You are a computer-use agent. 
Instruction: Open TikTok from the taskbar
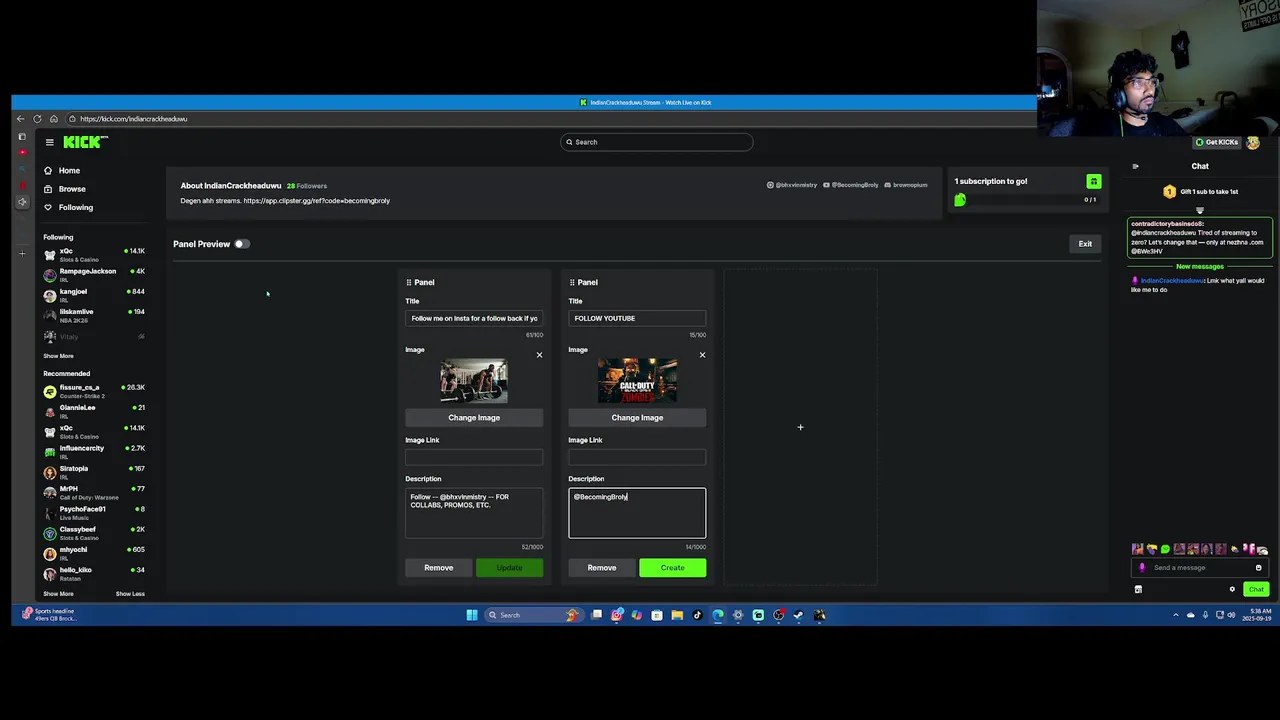click(697, 615)
